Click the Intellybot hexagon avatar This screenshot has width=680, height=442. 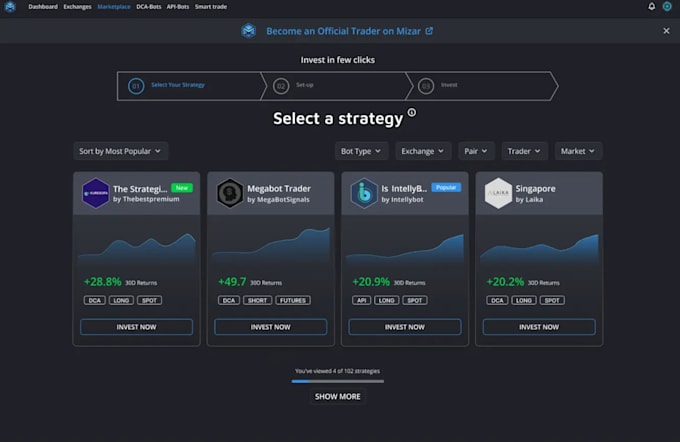(x=364, y=193)
